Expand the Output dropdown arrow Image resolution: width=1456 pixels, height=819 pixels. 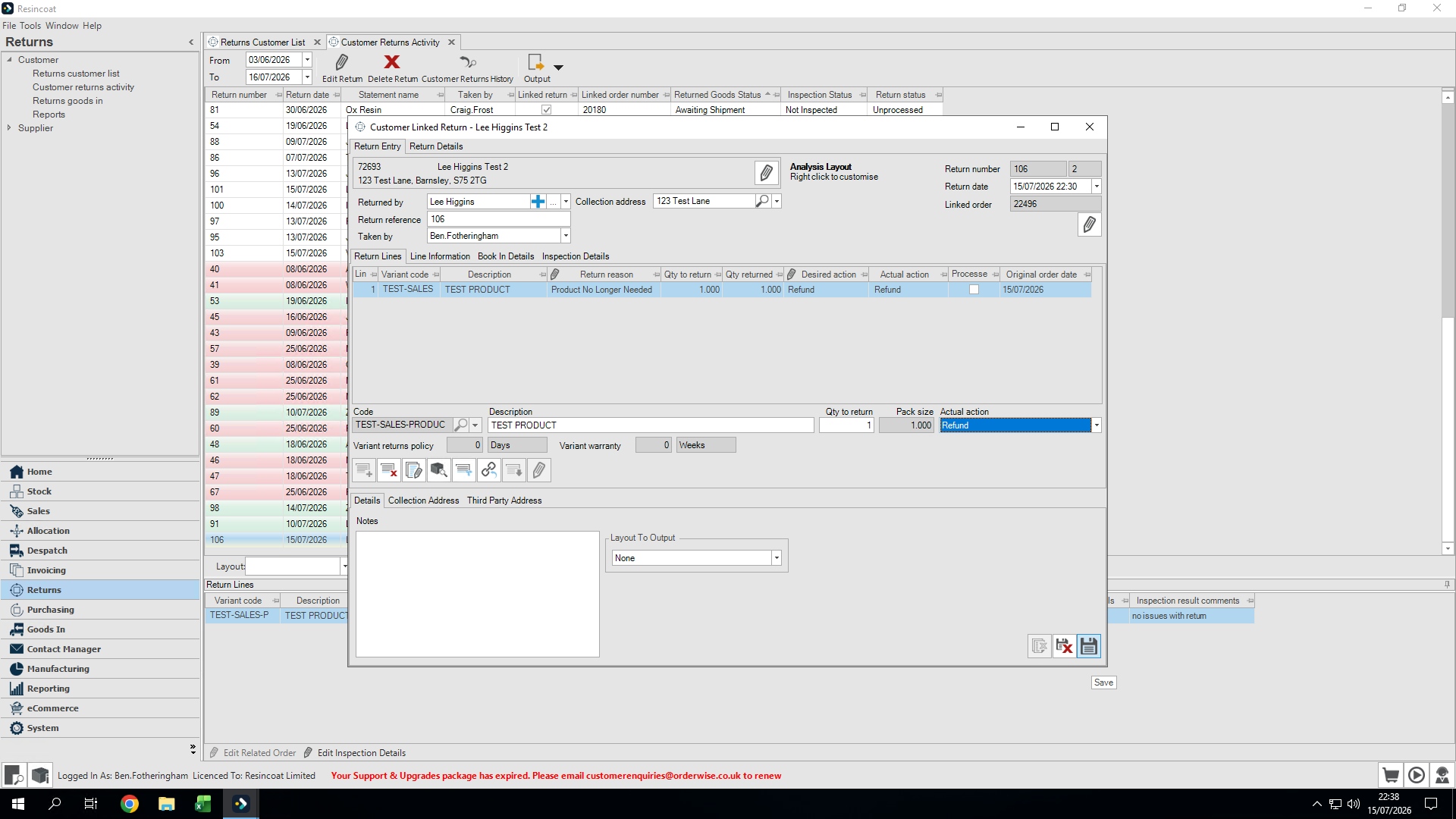tap(558, 67)
